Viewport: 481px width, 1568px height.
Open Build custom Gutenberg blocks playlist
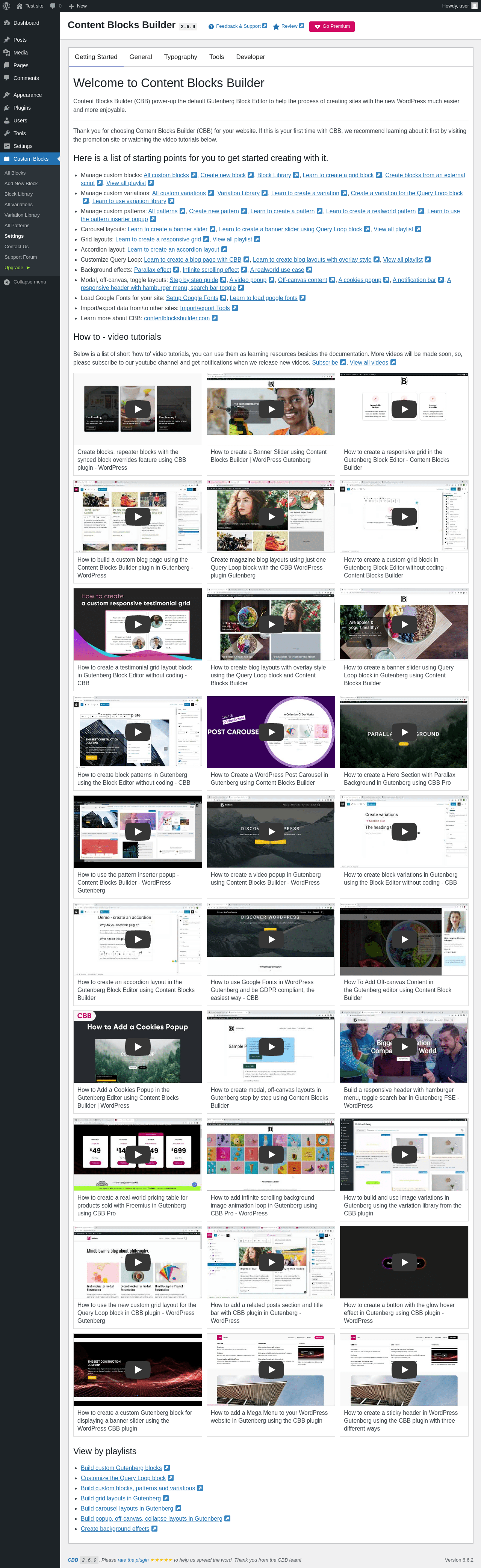[x=121, y=1468]
